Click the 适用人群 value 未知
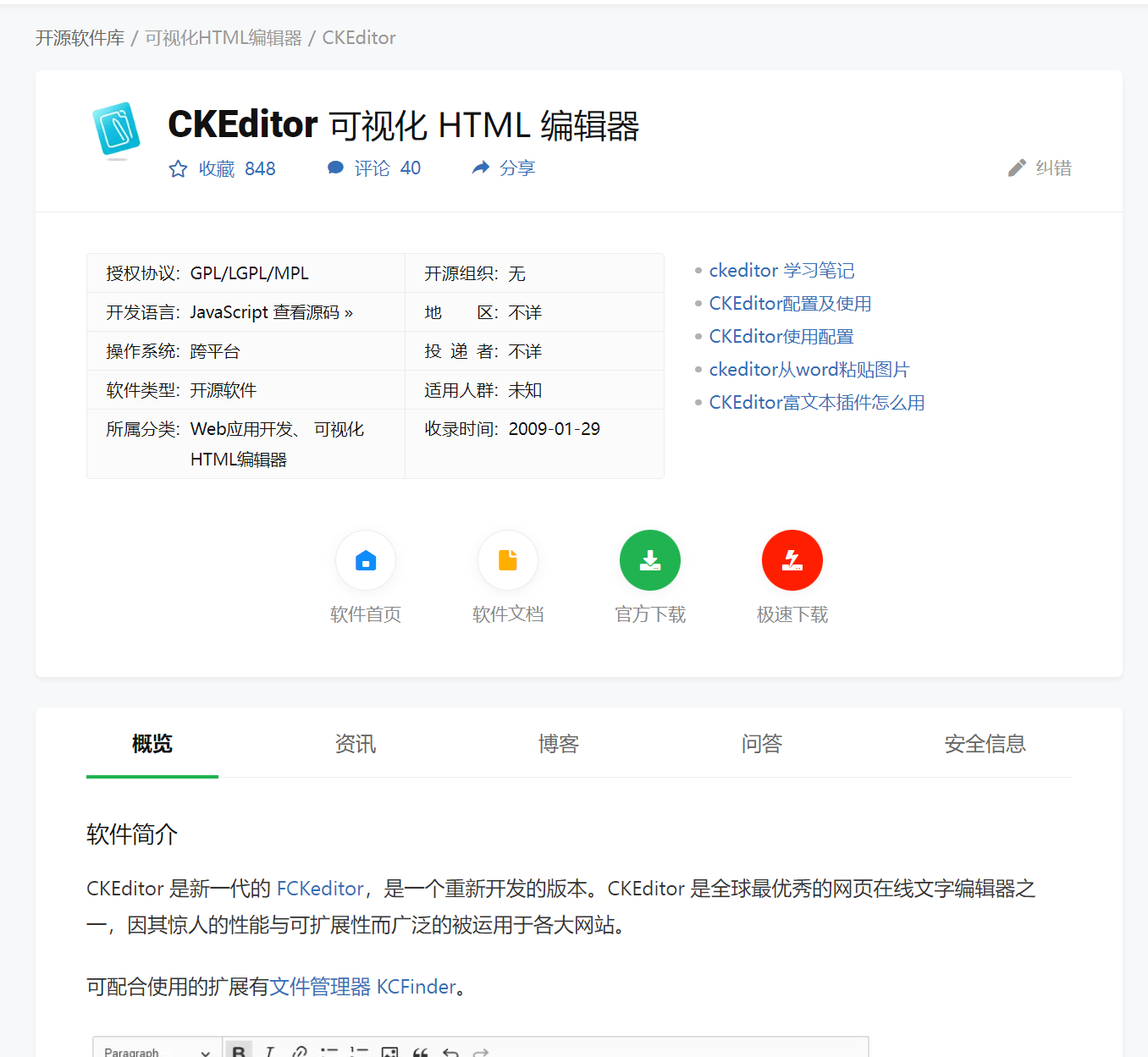Viewport: 1148px width, 1057px height. (525, 390)
